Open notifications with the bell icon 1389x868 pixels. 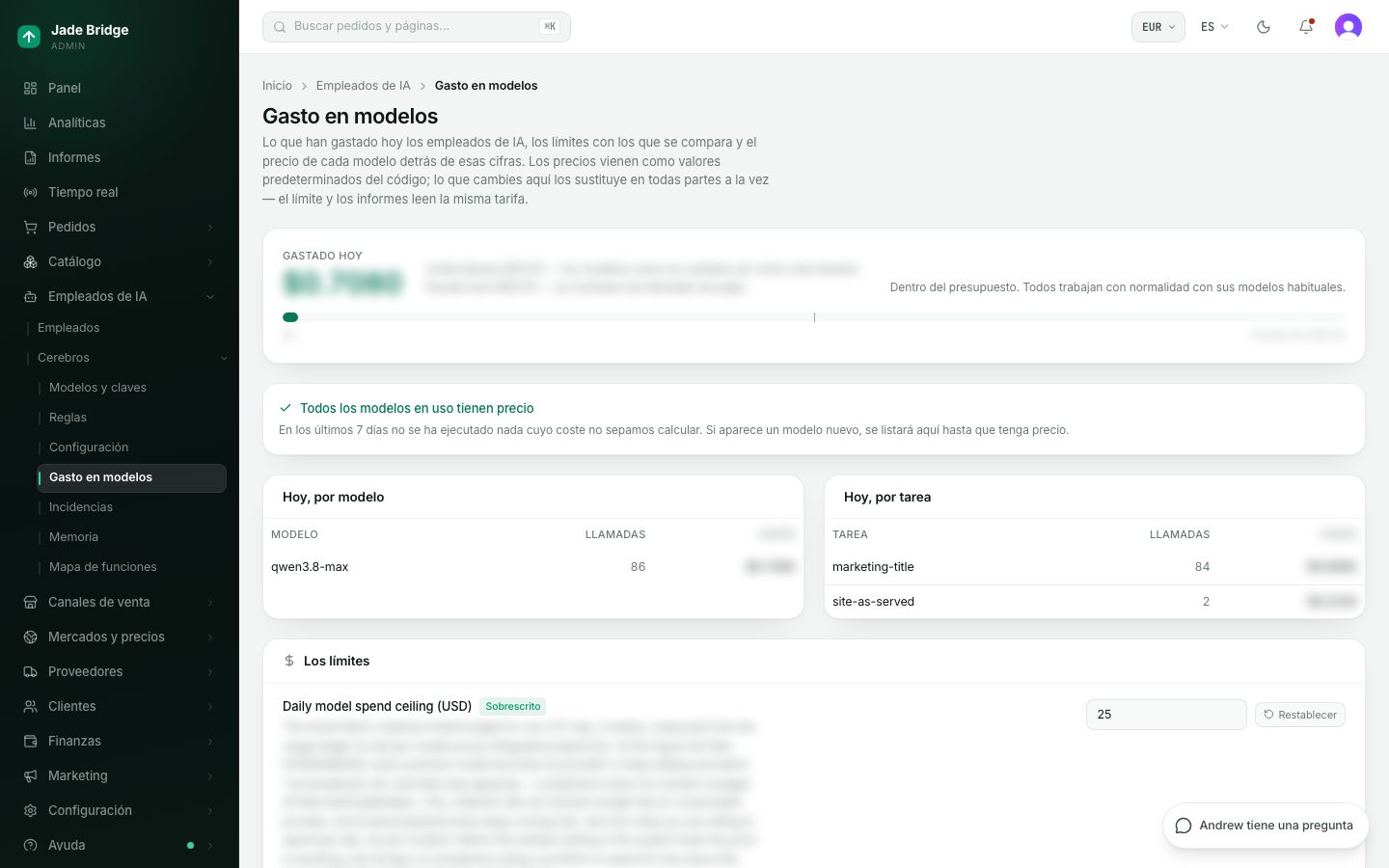(x=1306, y=27)
